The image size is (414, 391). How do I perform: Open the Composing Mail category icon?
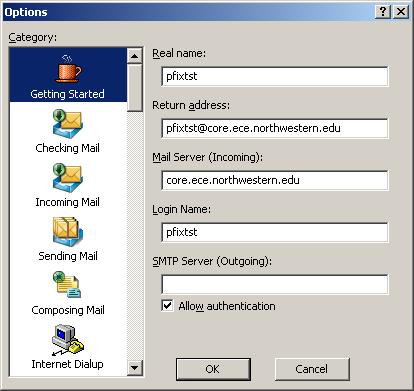(x=67, y=285)
